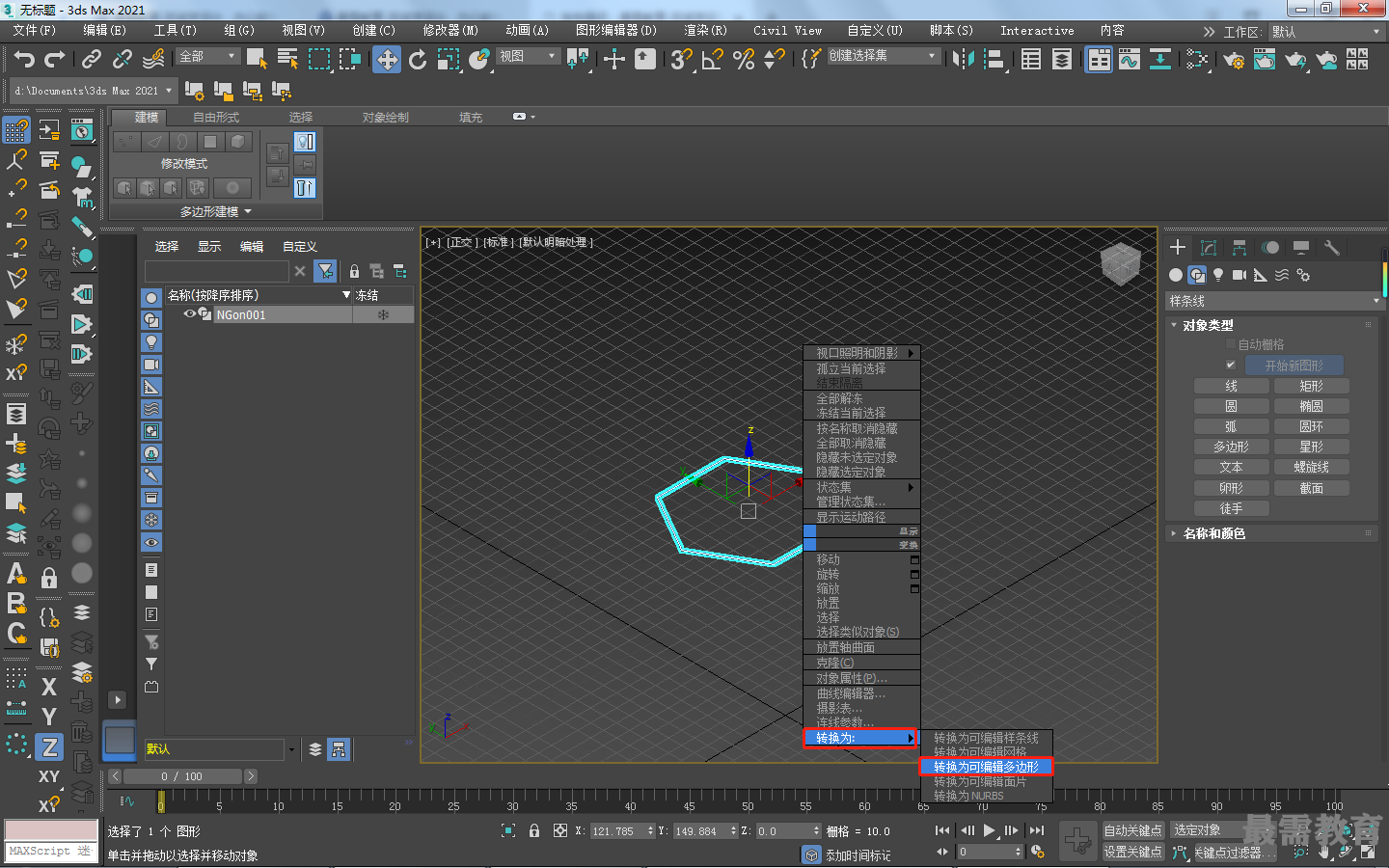
Task: Click the Undo arrow in main toolbar
Action: [24, 60]
